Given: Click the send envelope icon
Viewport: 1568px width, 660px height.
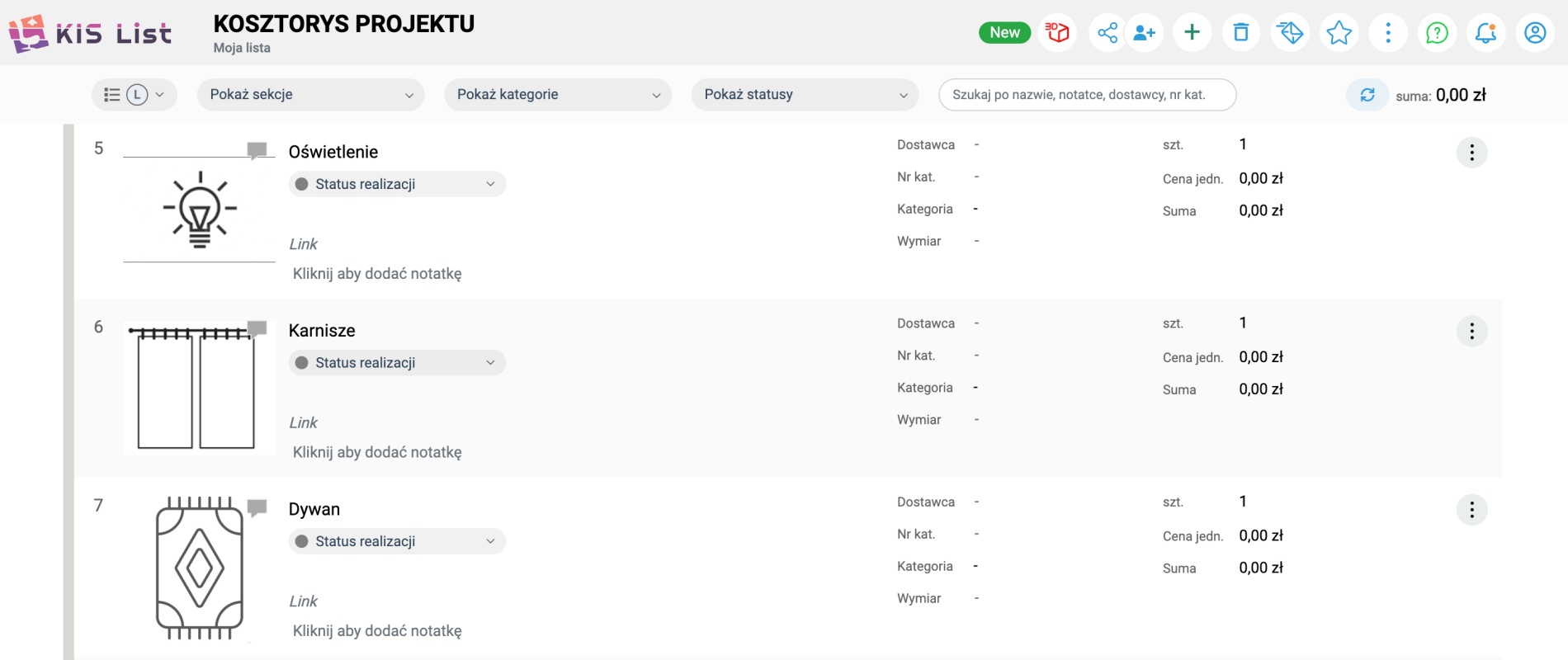Looking at the screenshot, I should 1290,33.
